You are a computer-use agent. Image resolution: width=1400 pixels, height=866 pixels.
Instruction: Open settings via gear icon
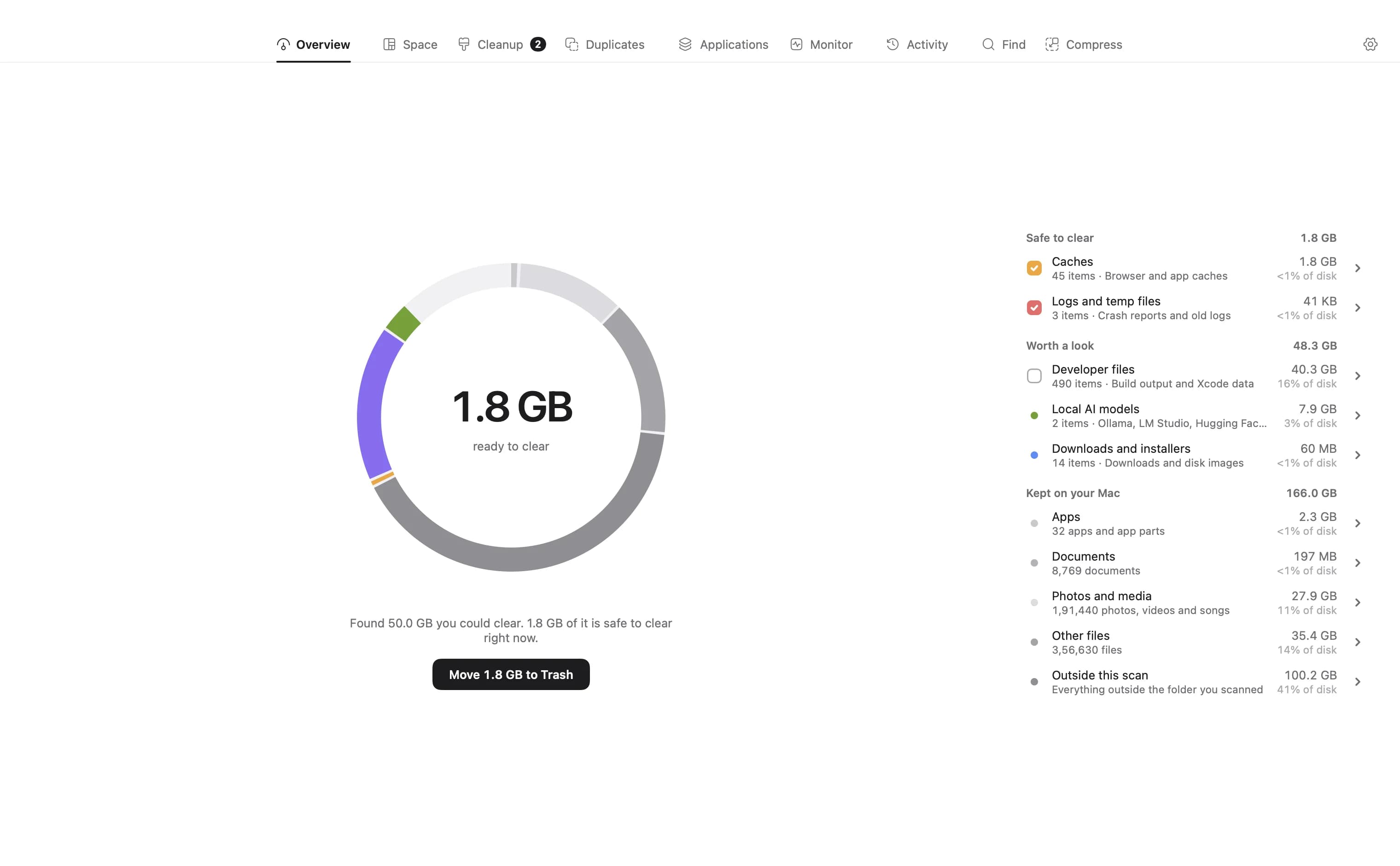[1370, 44]
